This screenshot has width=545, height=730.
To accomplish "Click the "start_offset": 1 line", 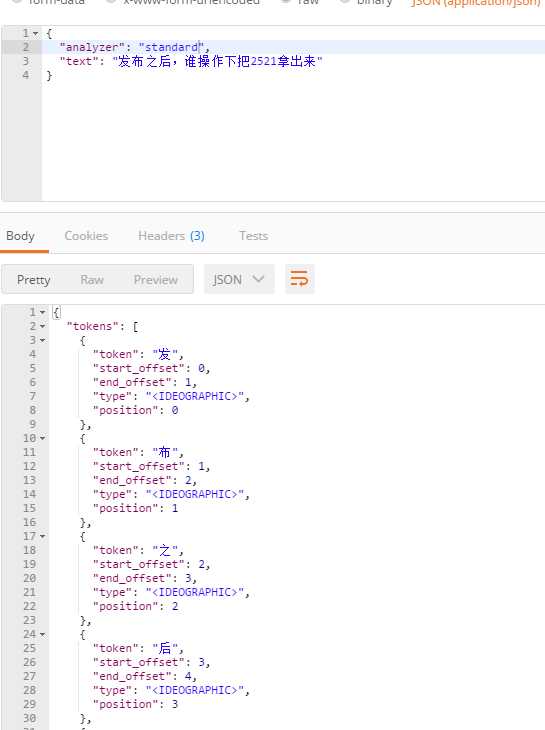I will [151, 466].
